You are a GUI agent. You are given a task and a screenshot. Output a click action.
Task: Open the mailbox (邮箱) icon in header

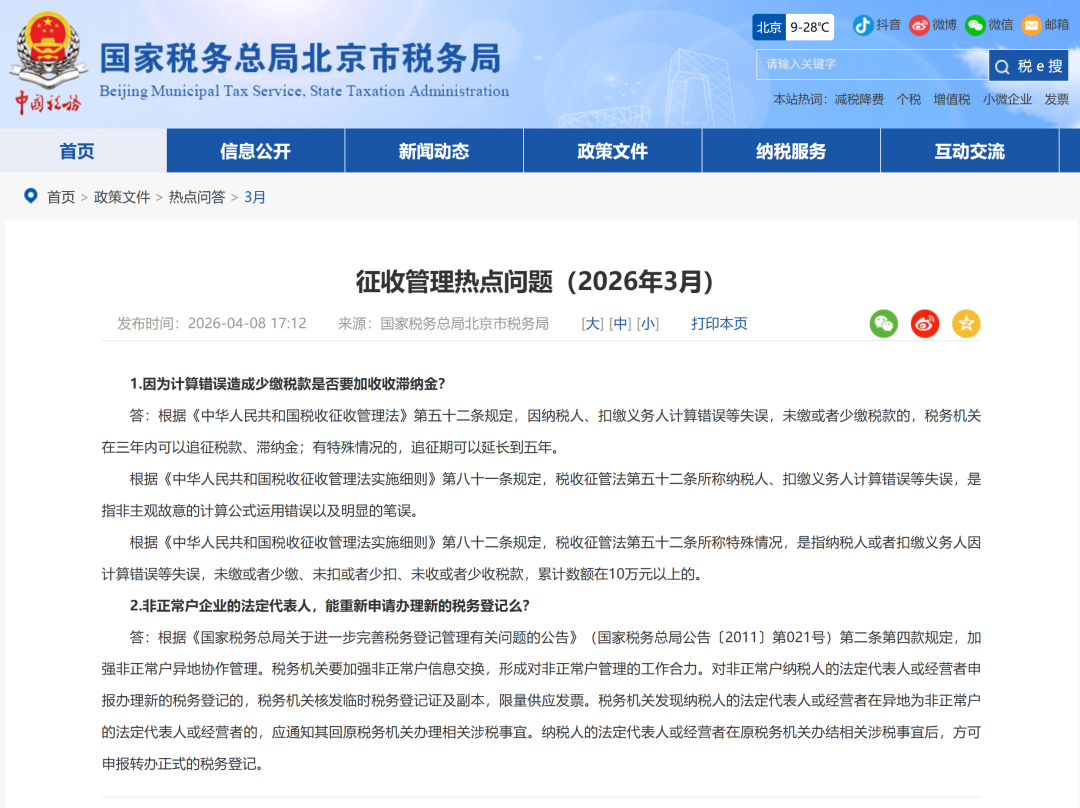1031,25
